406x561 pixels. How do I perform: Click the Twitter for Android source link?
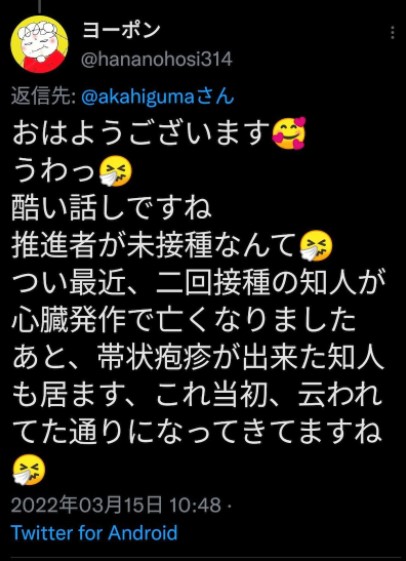click(94, 533)
